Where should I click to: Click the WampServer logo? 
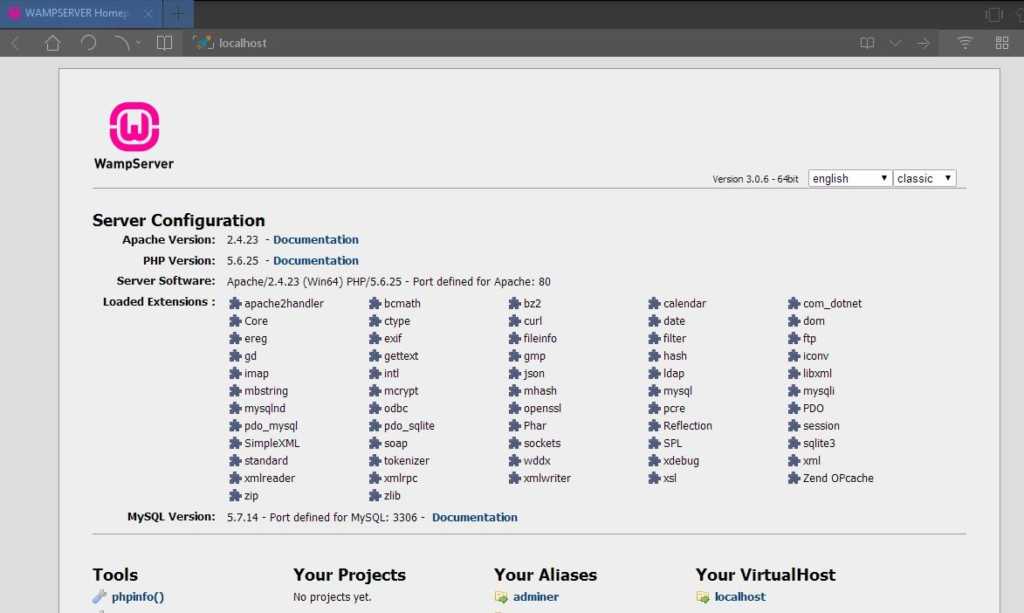134,127
